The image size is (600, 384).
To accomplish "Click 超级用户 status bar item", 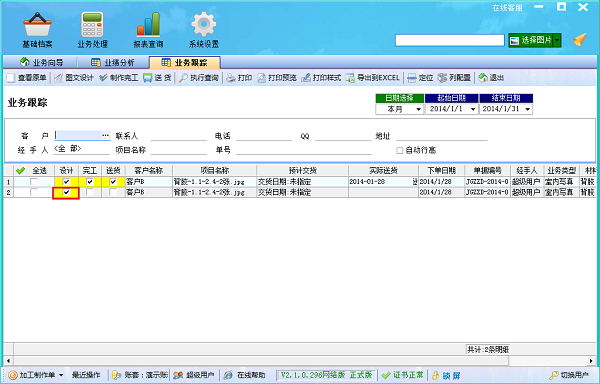I will [x=194, y=375].
